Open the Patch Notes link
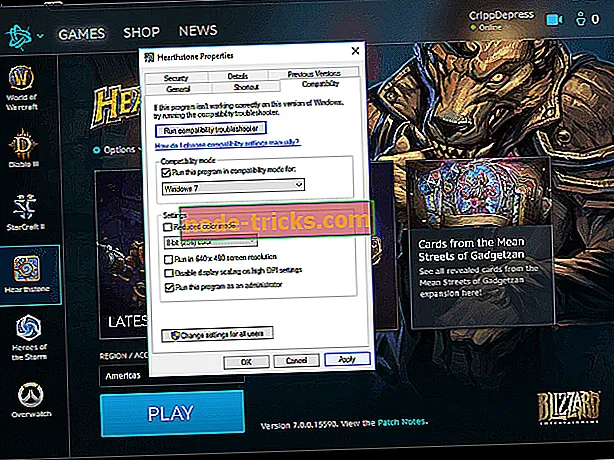 pos(401,422)
